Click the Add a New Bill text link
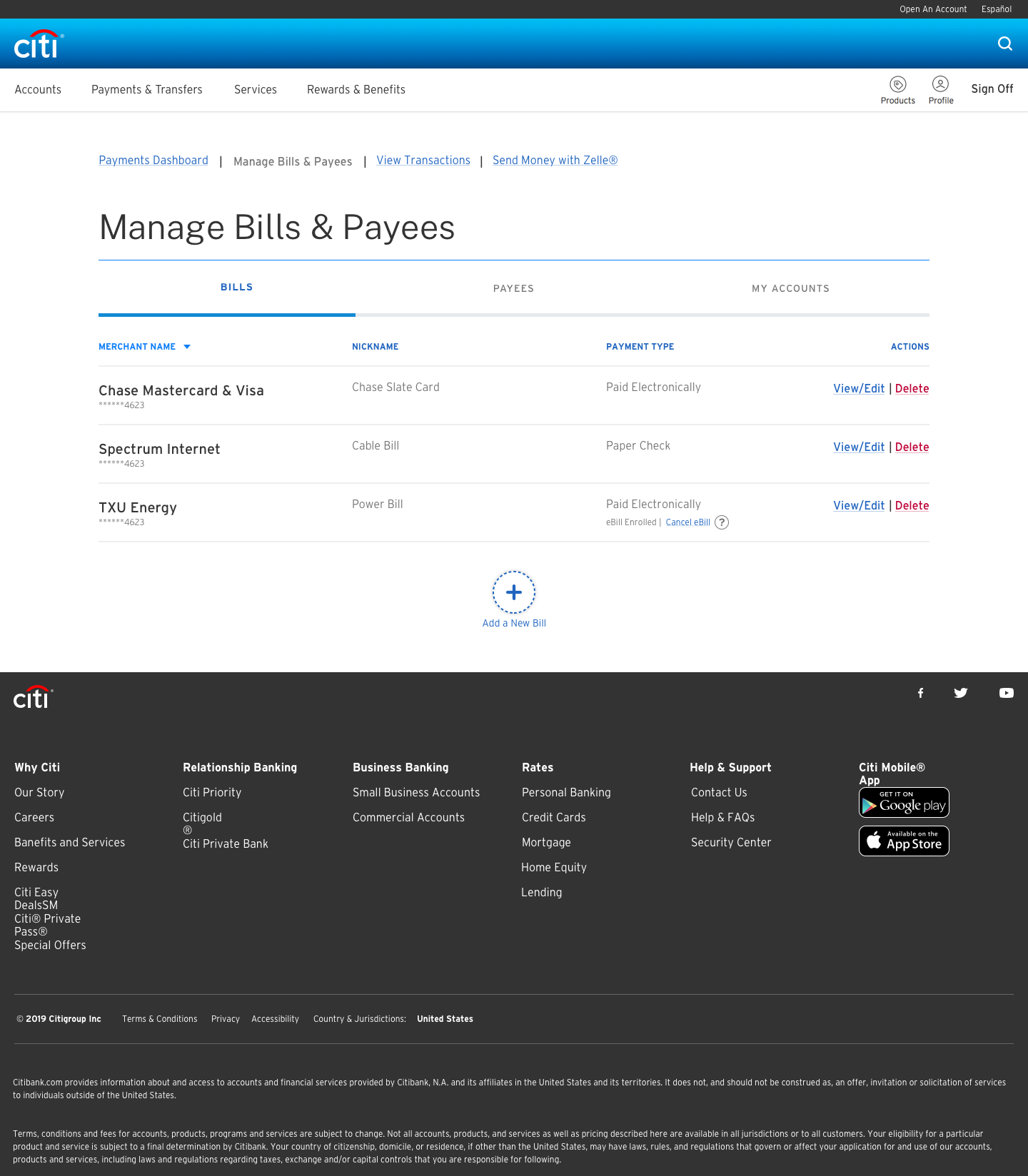The width and height of the screenshot is (1028, 1176). coord(514,623)
